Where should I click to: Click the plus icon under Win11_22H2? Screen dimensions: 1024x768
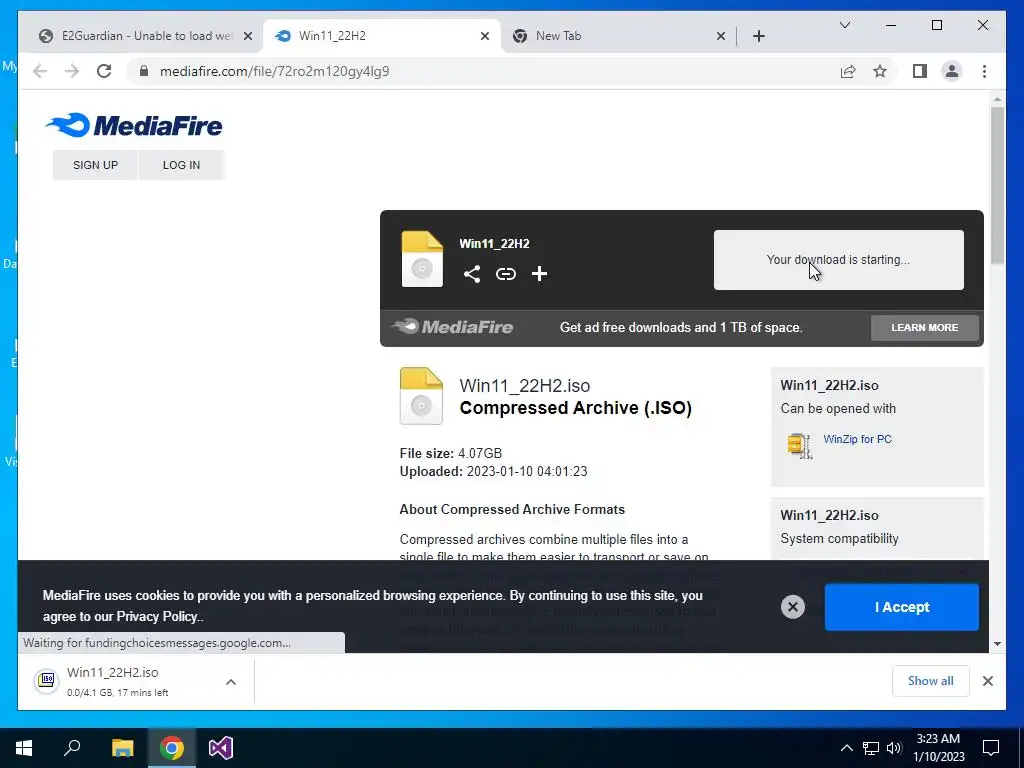click(x=539, y=274)
